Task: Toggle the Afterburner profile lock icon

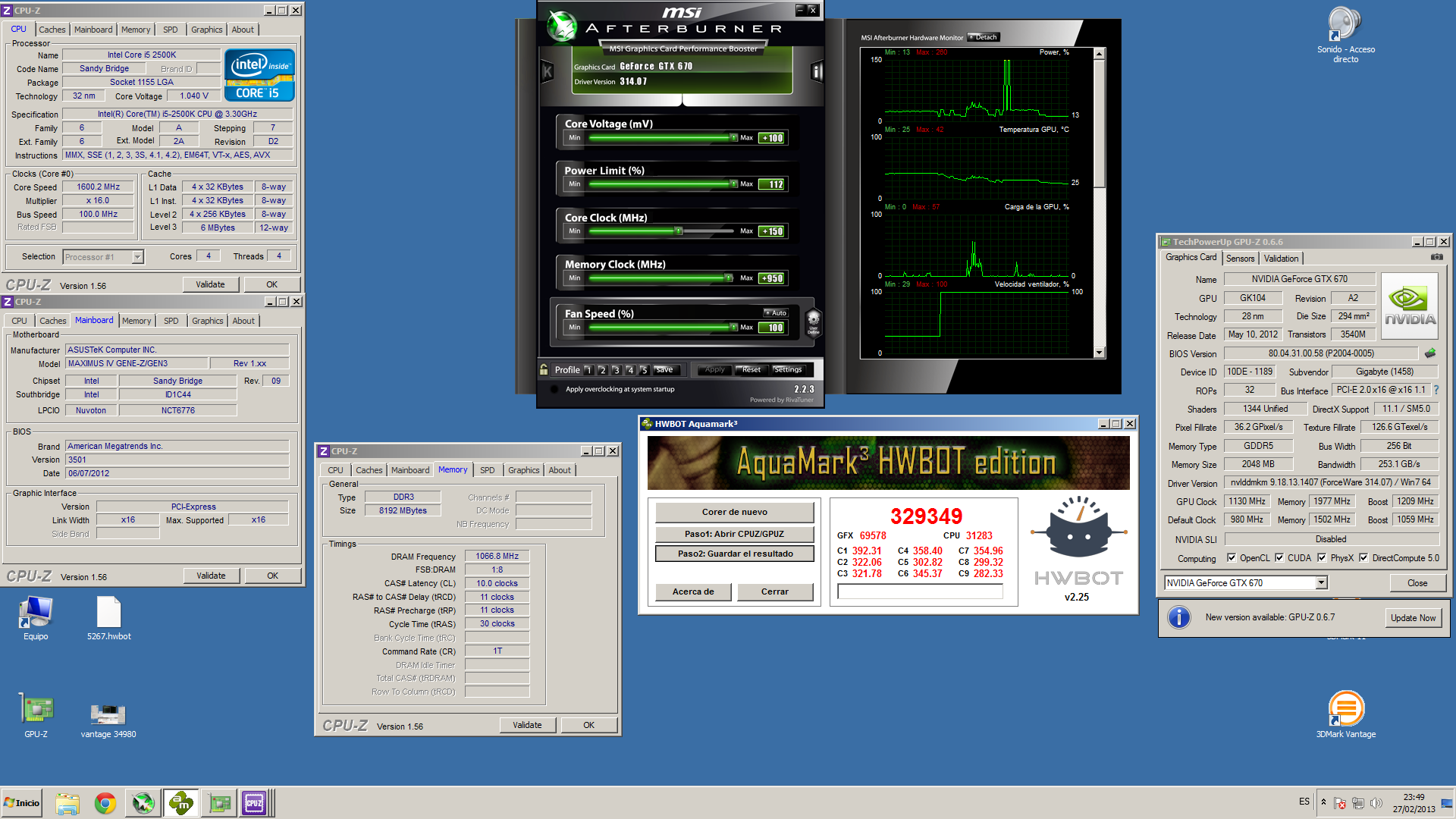Action: (544, 369)
